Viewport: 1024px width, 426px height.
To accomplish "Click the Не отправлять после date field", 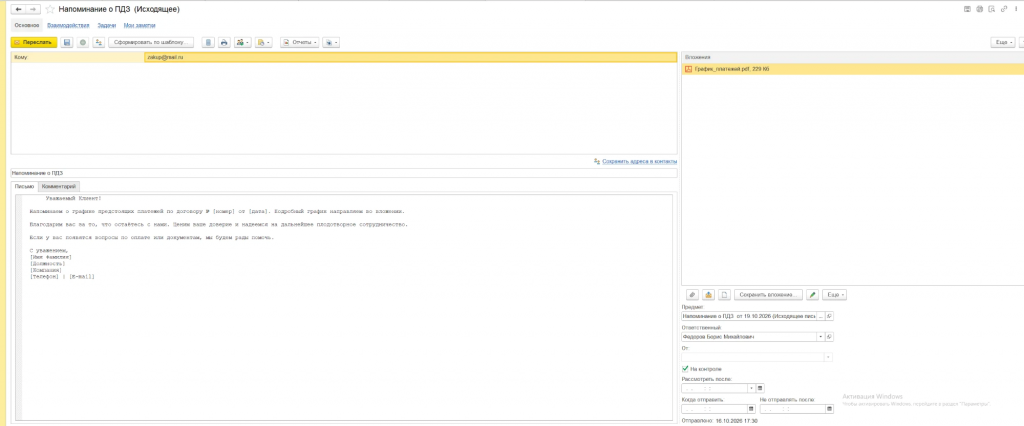I will click(x=793, y=409).
